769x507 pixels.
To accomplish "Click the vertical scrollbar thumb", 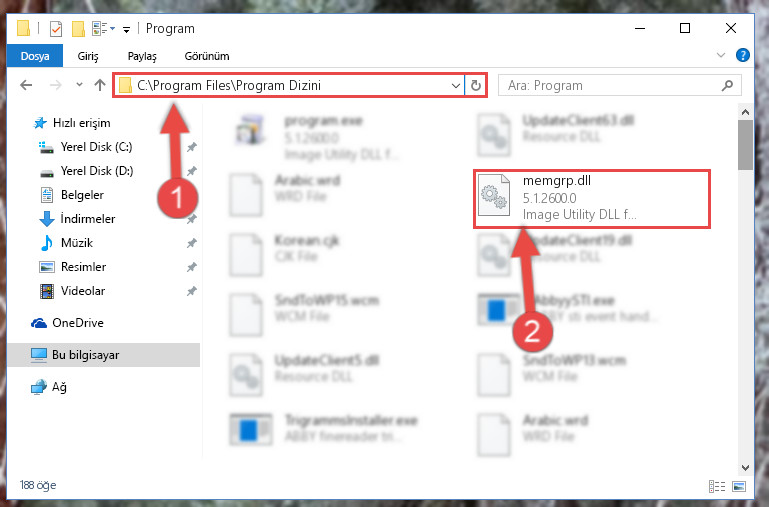I will (745, 145).
